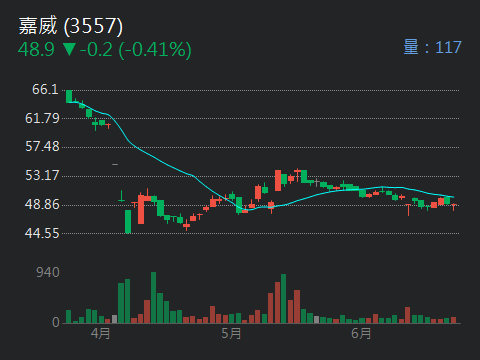Click the 61.79 price axis label
Image resolution: width=480 pixels, height=360 pixels.
[x=42, y=118]
